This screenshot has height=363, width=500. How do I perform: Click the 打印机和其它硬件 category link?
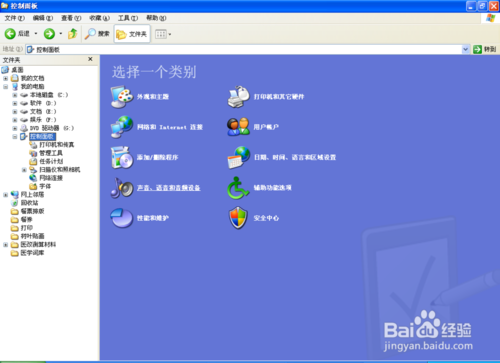[279, 97]
